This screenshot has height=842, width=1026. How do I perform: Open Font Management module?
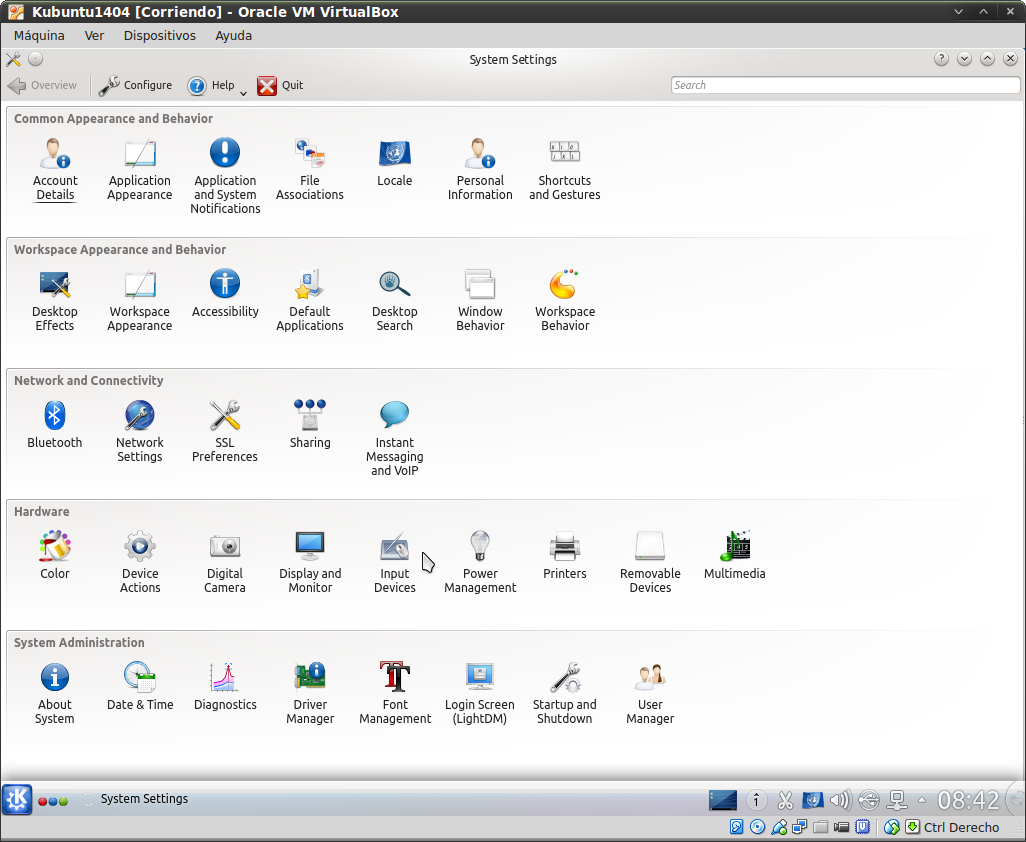click(395, 692)
